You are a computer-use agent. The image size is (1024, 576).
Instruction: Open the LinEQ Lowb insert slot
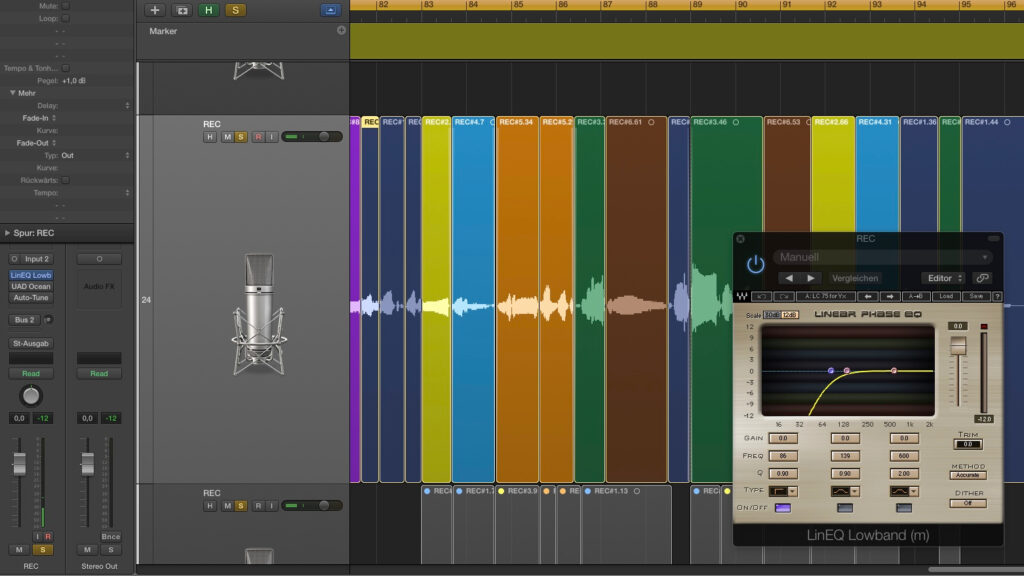click(x=31, y=276)
